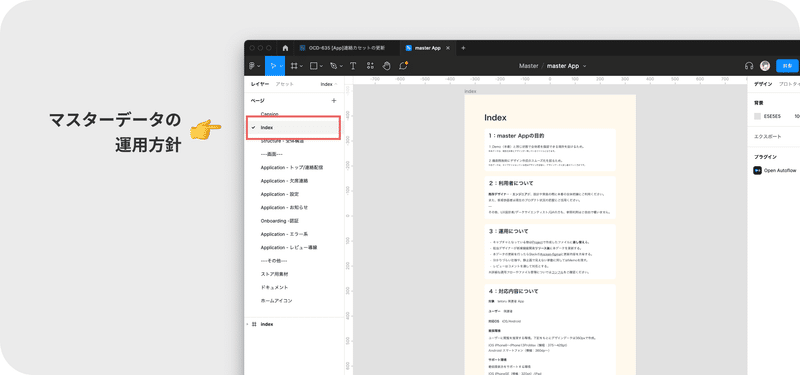Image resolution: width=800 pixels, height=375 pixels.
Task: Collapse the pages list via Index chevron
Action: point(336,84)
